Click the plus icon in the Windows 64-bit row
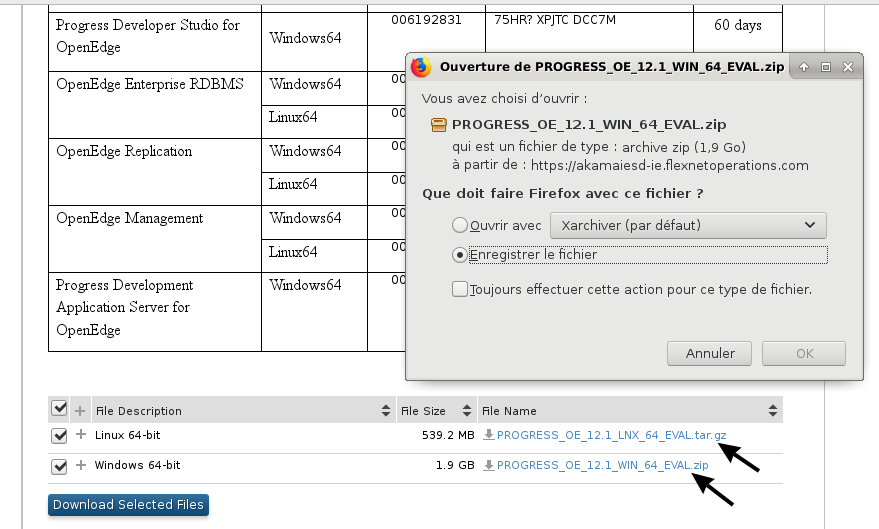The image size is (879, 529). click(80, 465)
